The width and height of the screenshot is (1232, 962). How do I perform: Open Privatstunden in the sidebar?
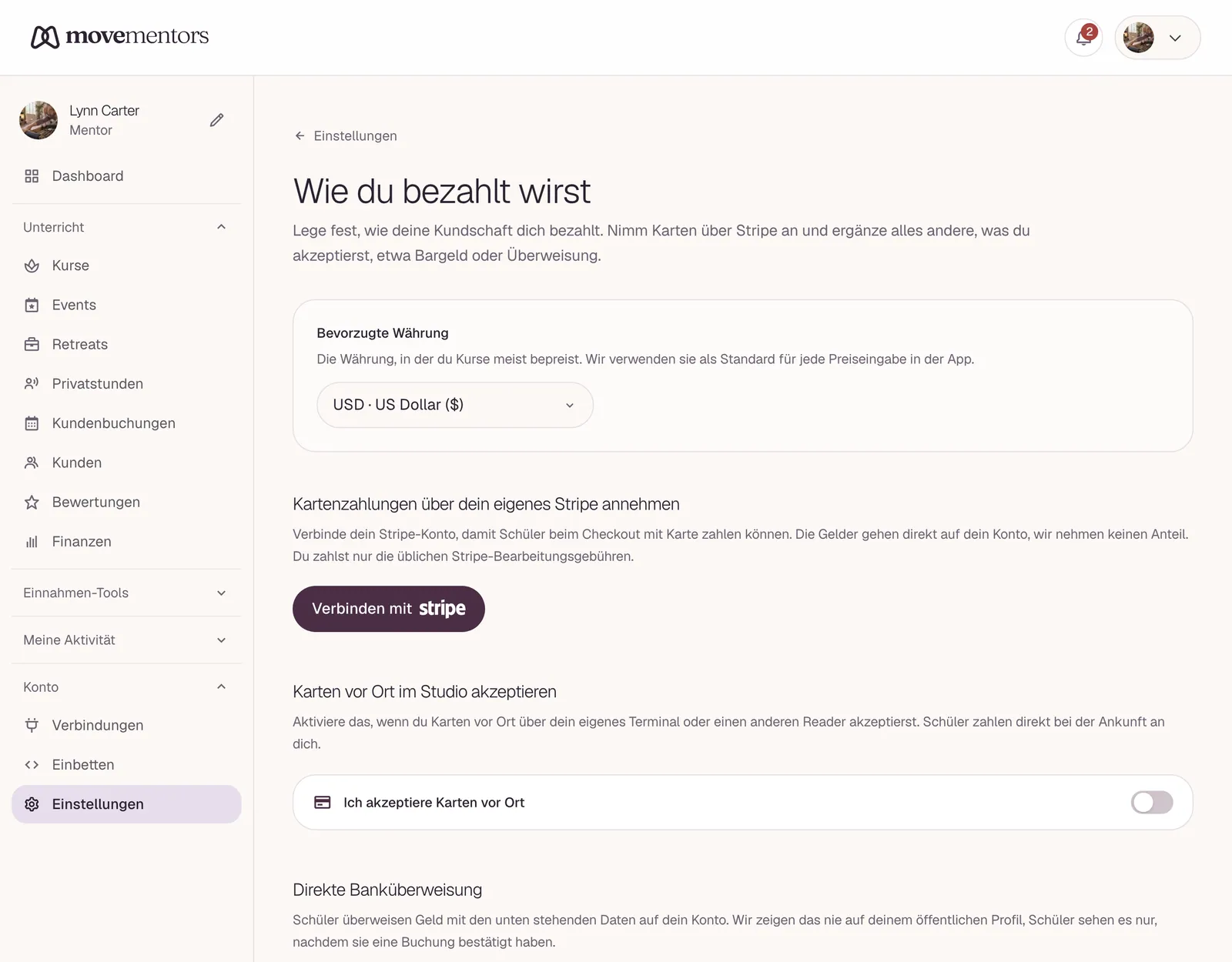click(x=126, y=383)
